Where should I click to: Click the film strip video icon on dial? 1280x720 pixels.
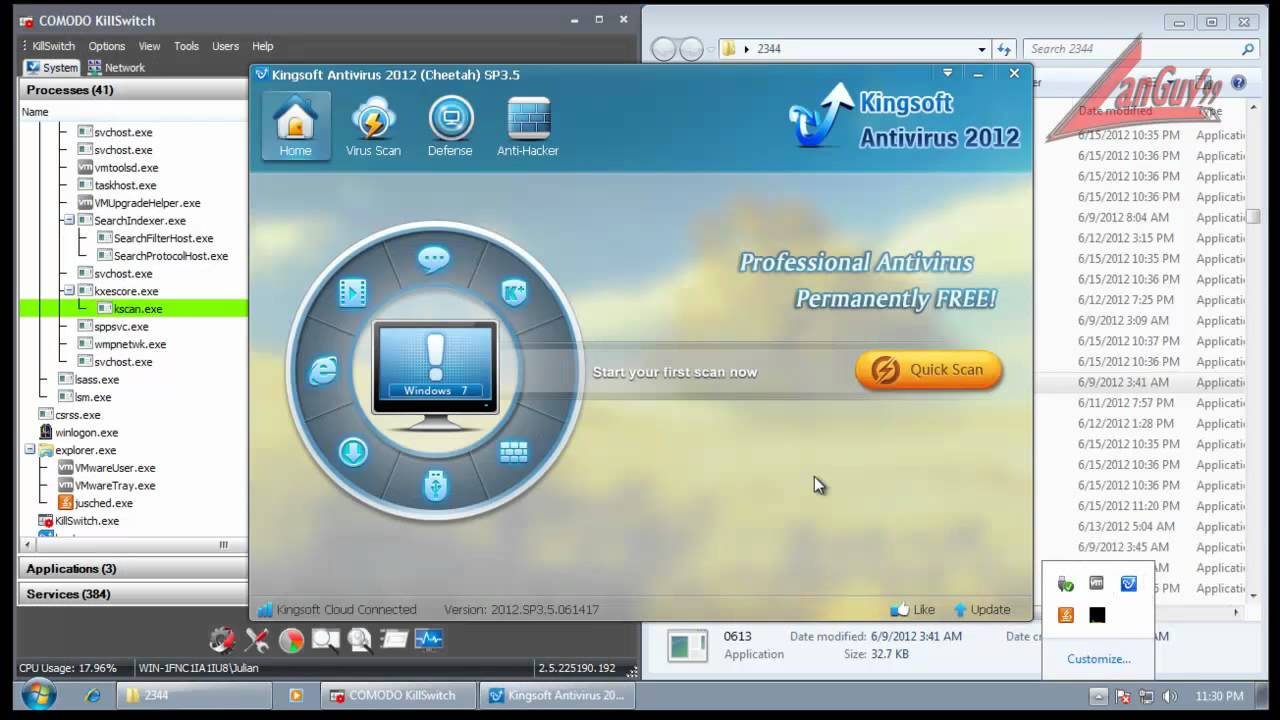tap(352, 292)
